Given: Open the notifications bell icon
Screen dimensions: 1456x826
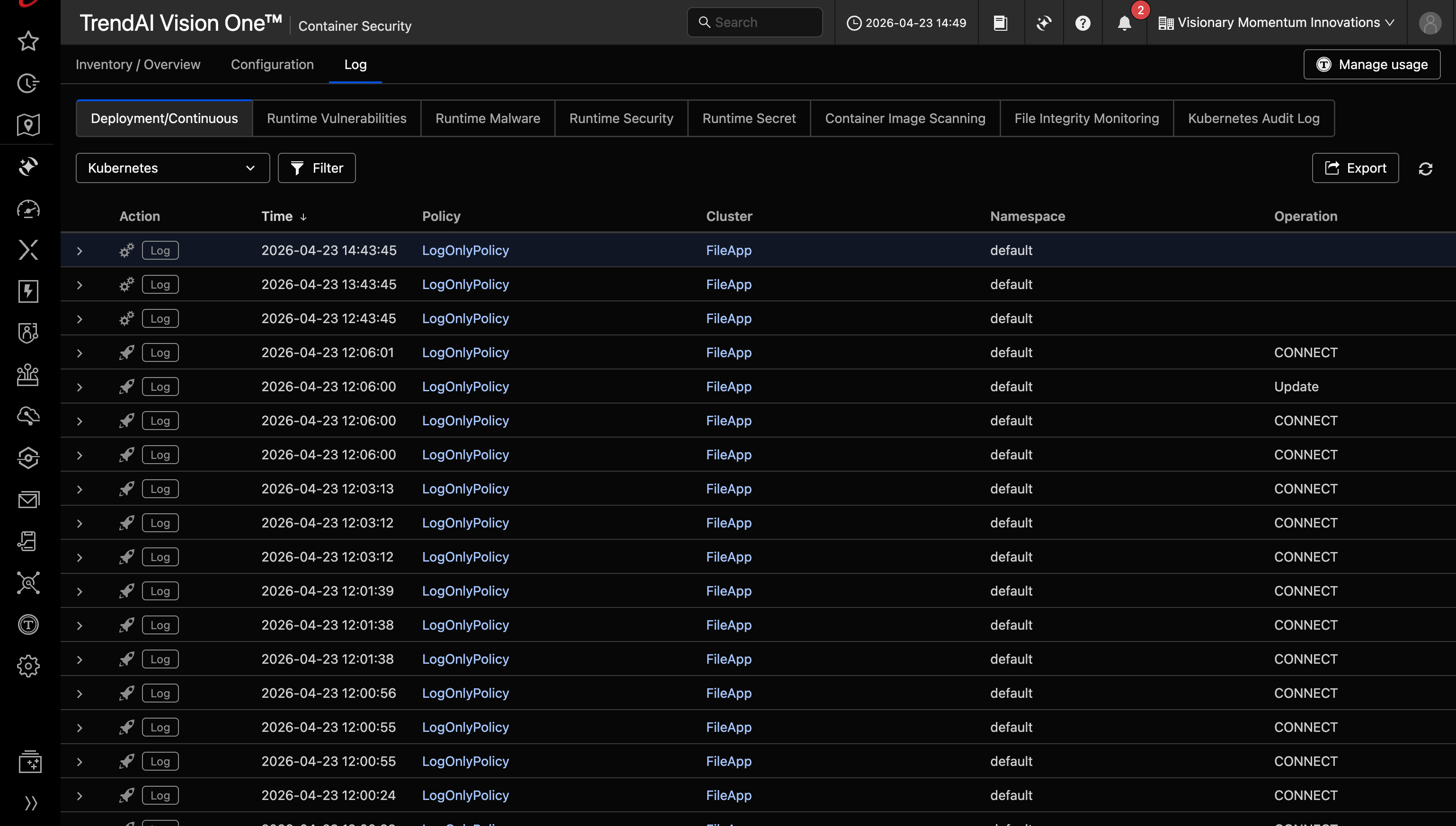Looking at the screenshot, I should pyautogui.click(x=1124, y=23).
